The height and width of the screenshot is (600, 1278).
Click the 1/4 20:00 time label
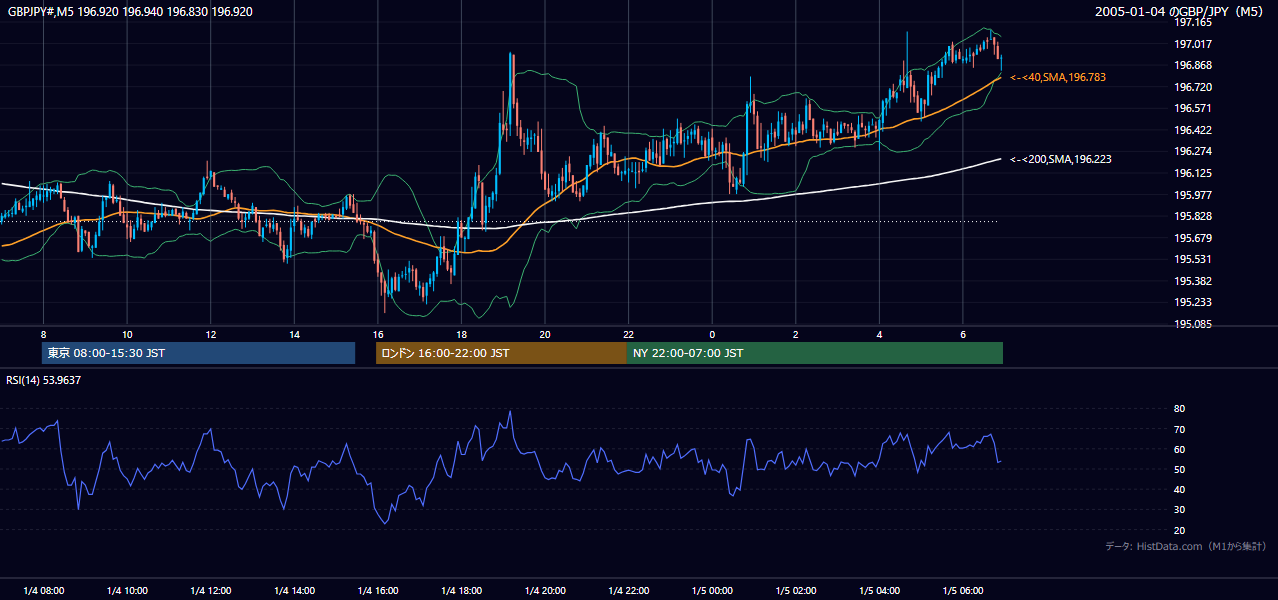click(545, 590)
